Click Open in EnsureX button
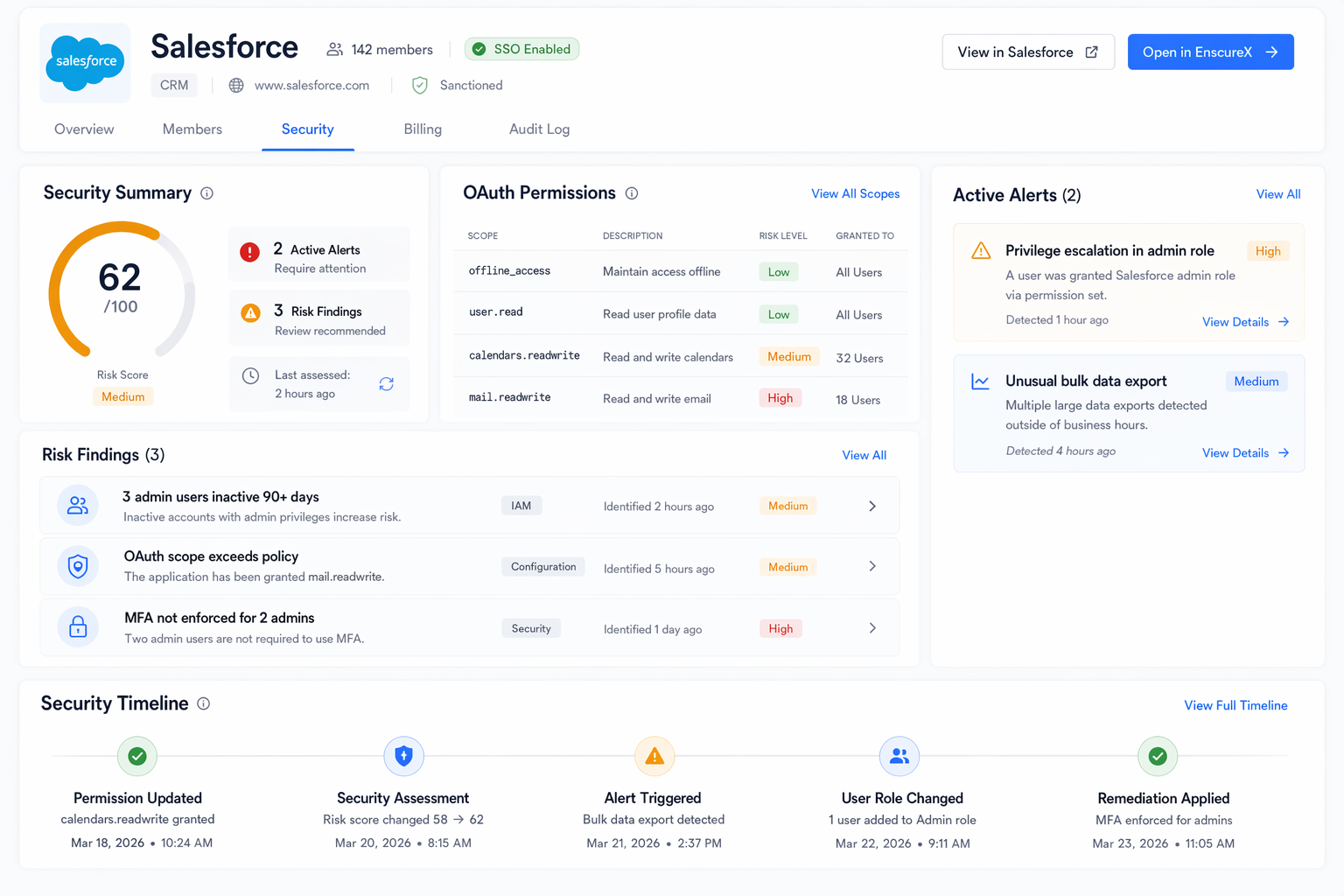This screenshot has width=1344, height=896. click(x=1210, y=52)
